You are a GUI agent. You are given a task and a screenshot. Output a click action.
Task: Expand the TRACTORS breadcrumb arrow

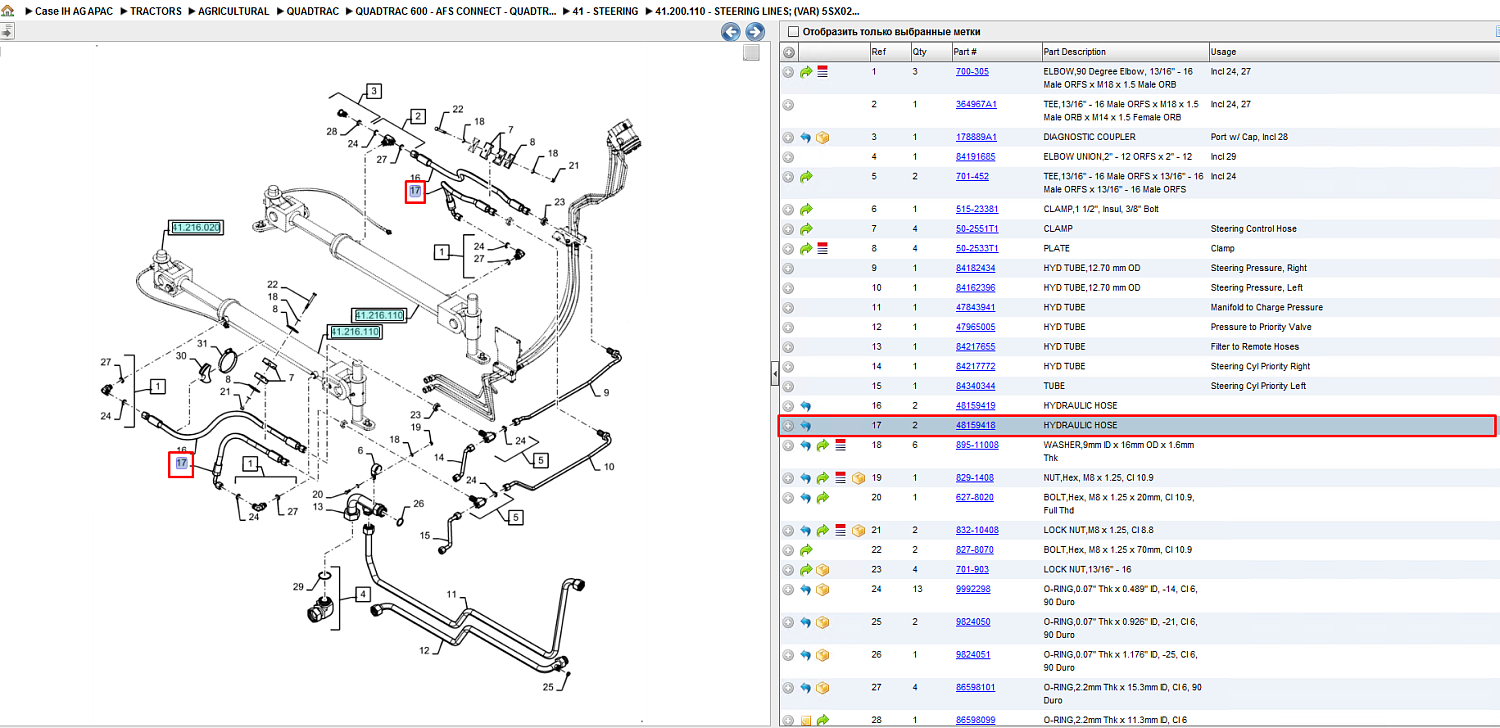point(123,11)
